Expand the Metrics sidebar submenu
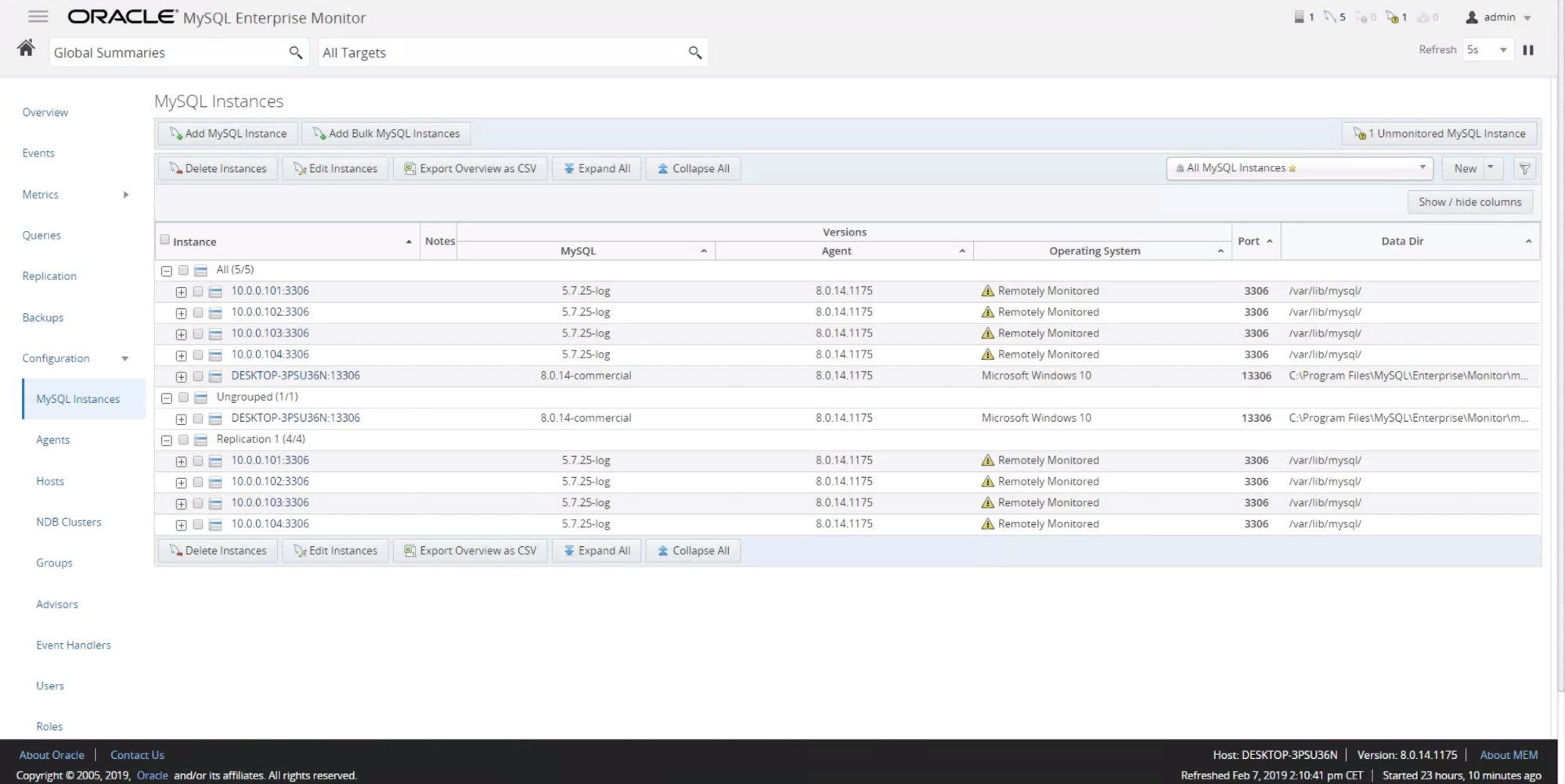This screenshot has width=1565, height=784. 126,195
